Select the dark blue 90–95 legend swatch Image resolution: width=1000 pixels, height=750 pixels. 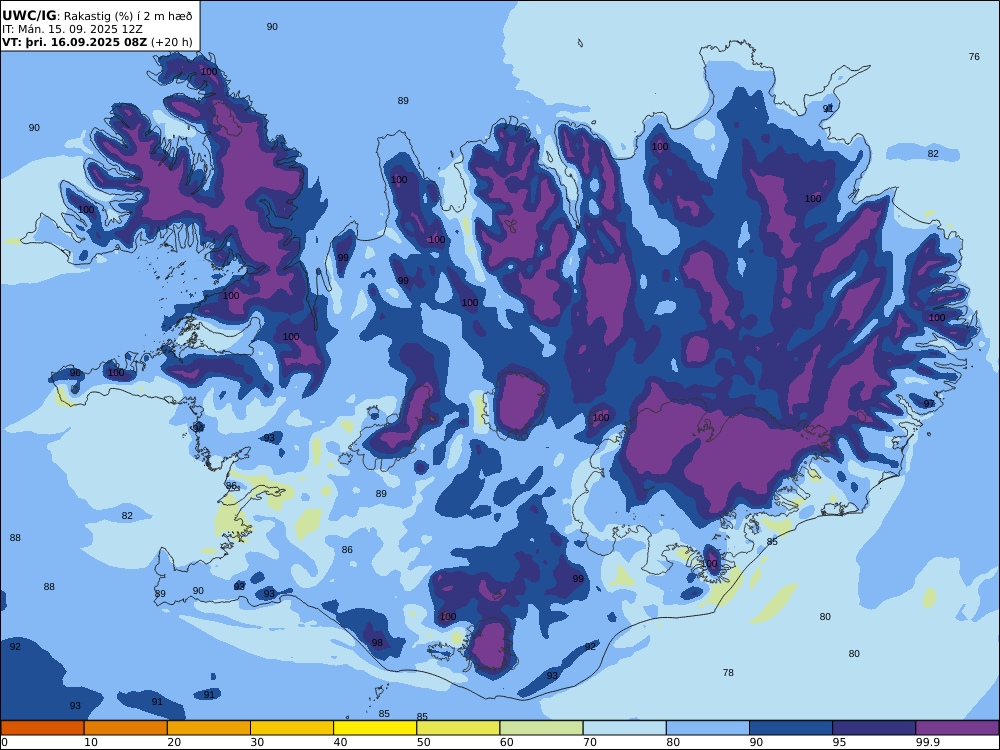click(x=791, y=728)
